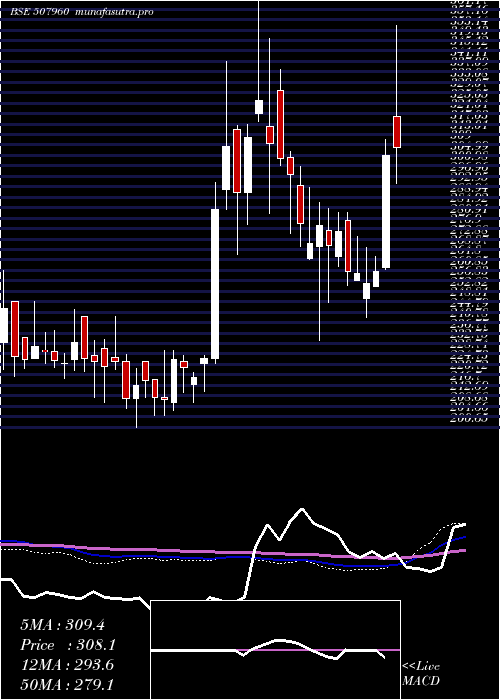Click the 'BSE 507960 munafasutra.pro' chart title

coord(82,12)
